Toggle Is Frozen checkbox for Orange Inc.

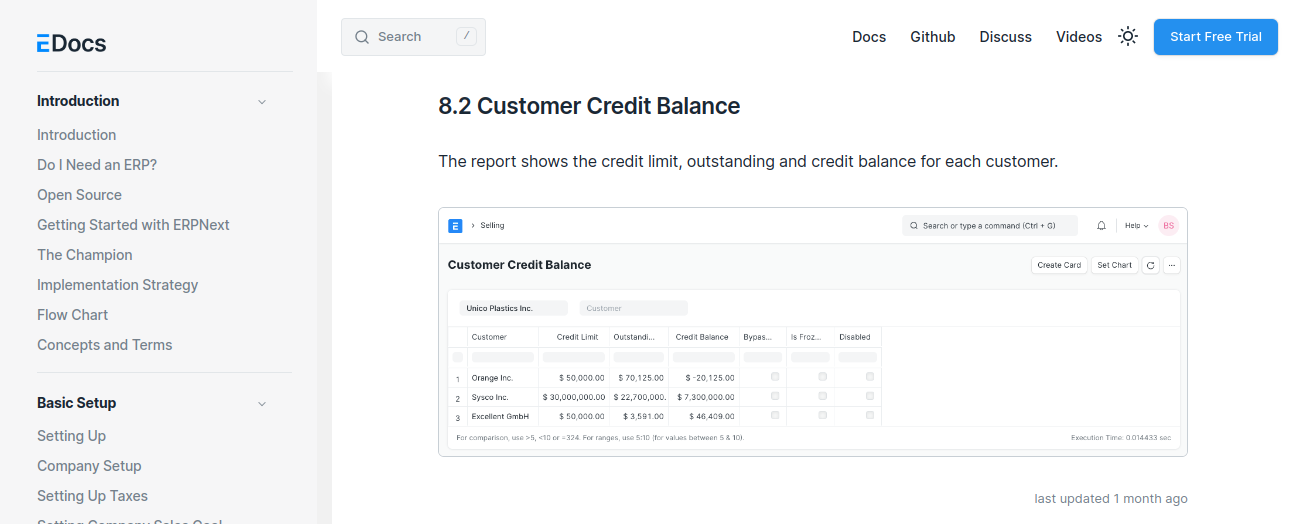[x=823, y=377]
